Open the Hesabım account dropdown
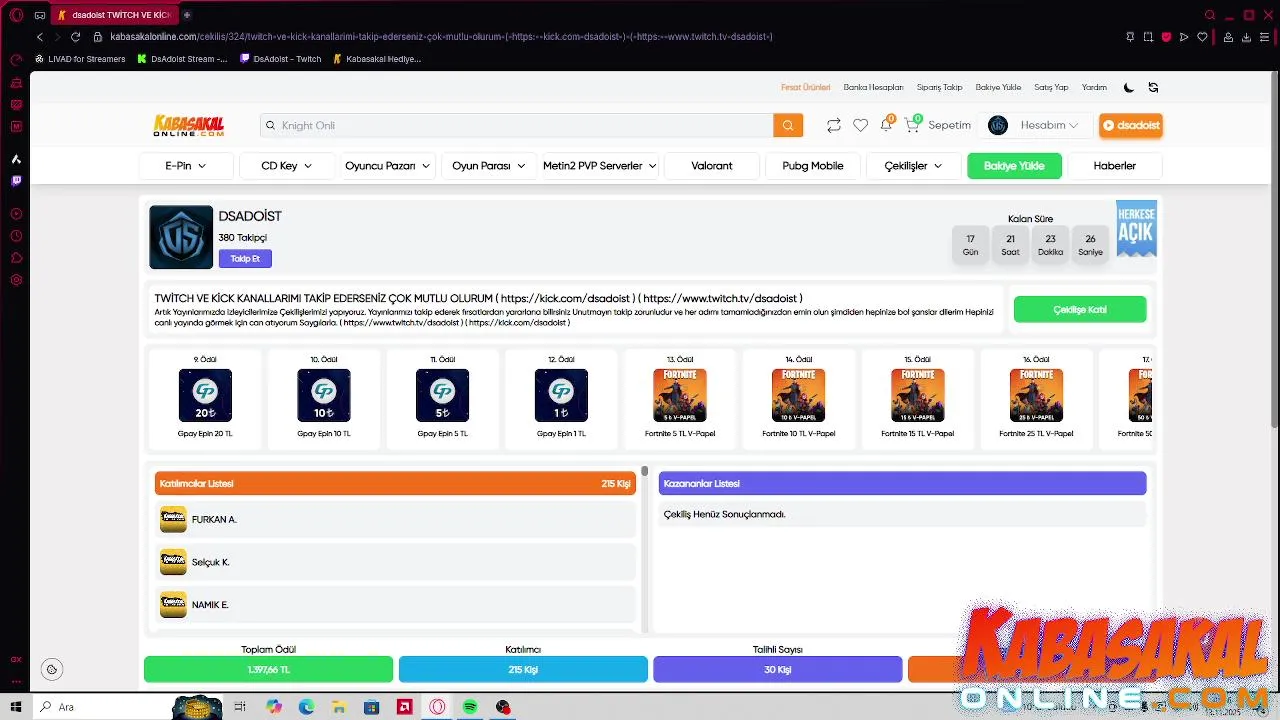 click(1038, 125)
